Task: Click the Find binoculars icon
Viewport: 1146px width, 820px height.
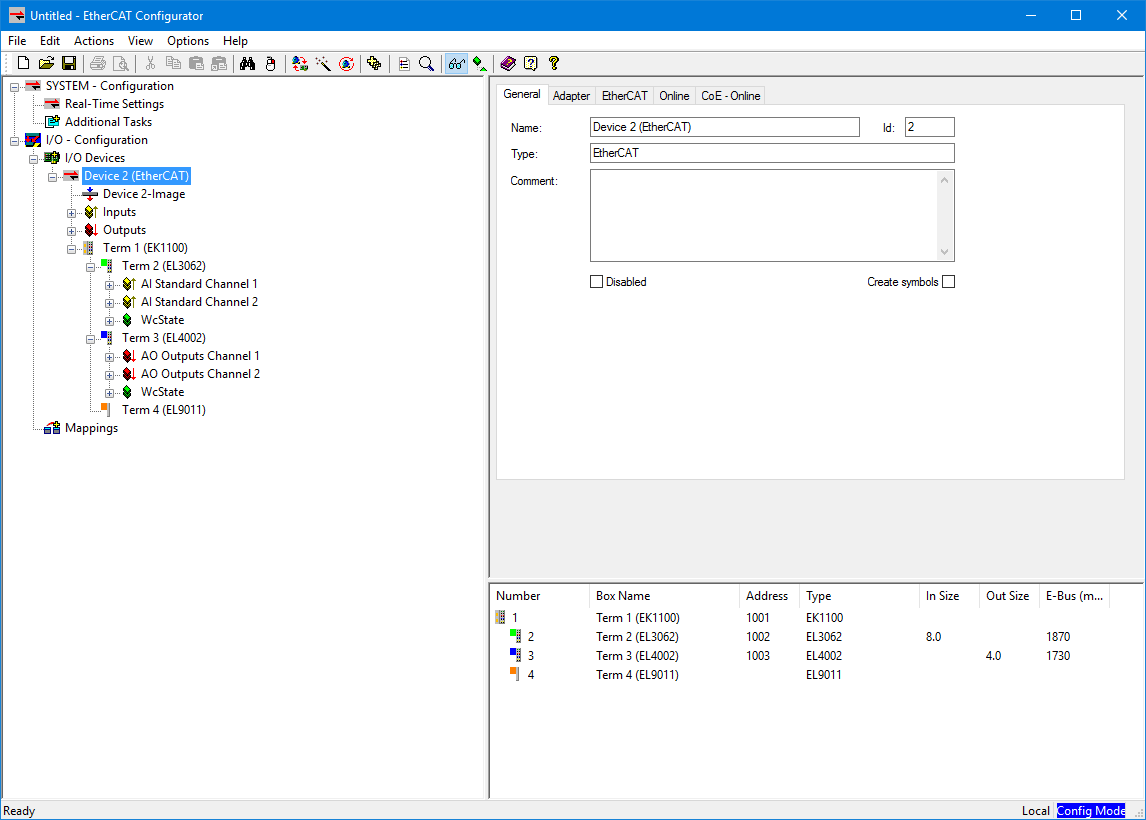Action: tap(248, 64)
